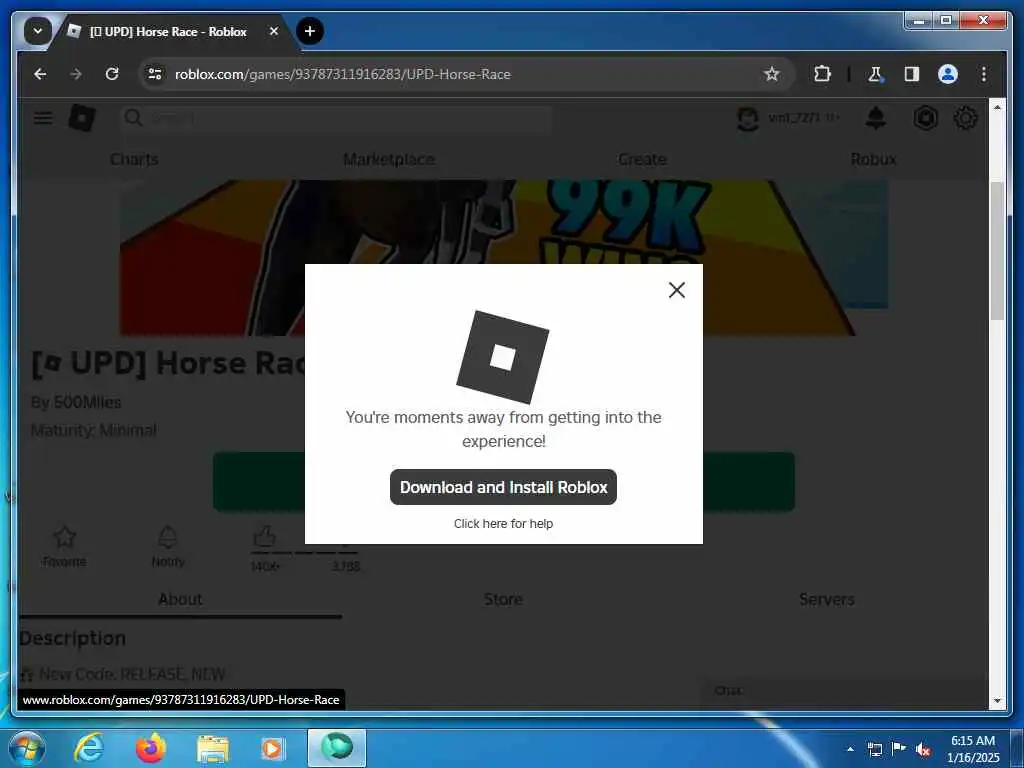Open the Chat panel
The width and height of the screenshot is (1024, 768).
tap(846, 691)
